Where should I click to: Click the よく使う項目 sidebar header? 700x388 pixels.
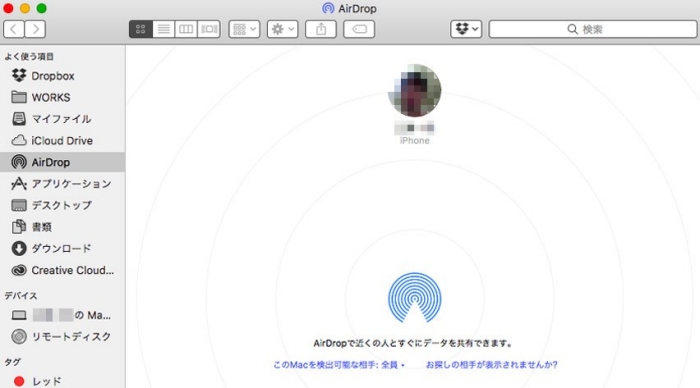pos(29,57)
